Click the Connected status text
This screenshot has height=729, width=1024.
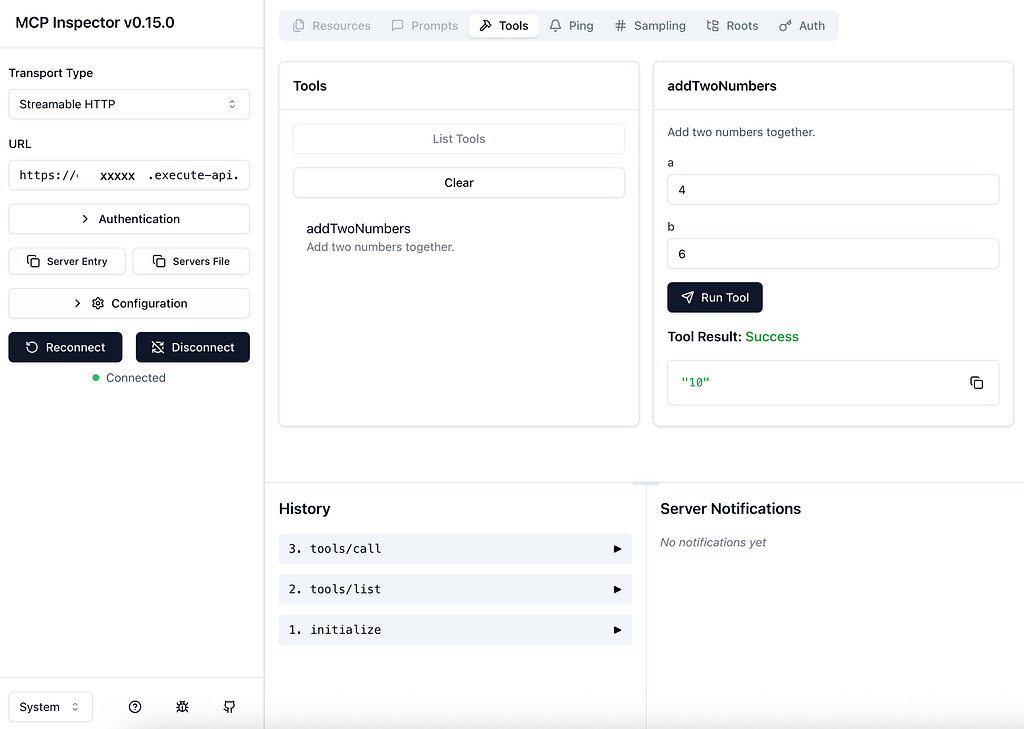(x=136, y=378)
